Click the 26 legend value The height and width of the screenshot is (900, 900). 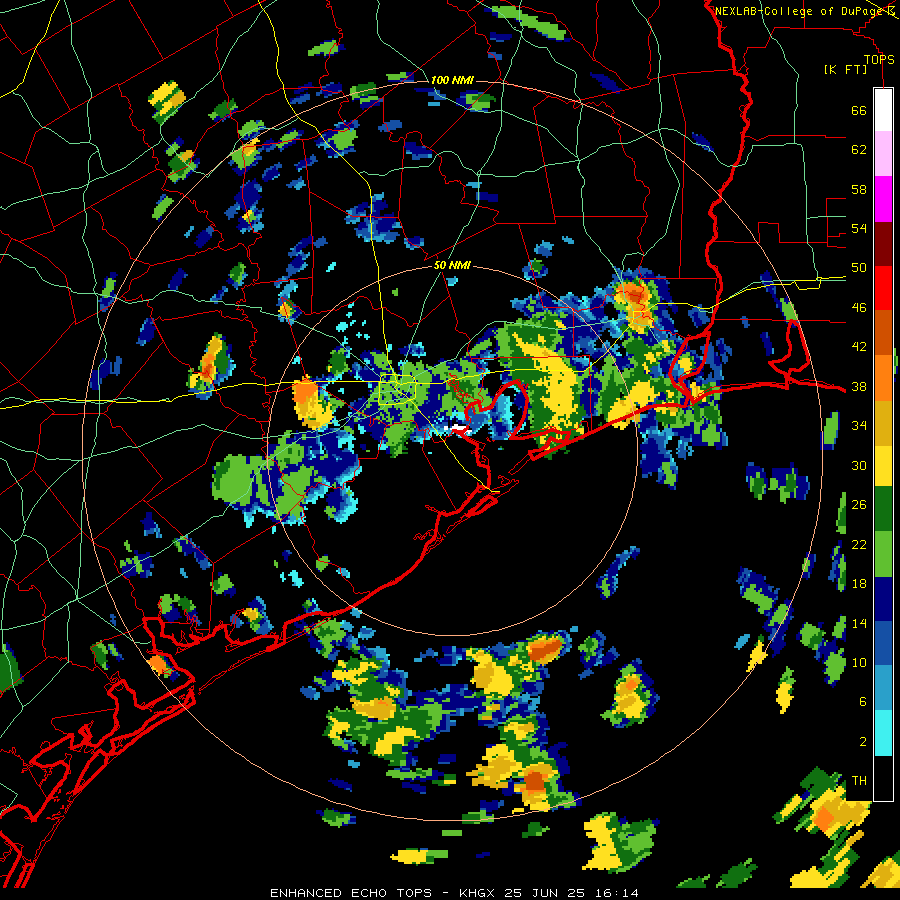[859, 505]
